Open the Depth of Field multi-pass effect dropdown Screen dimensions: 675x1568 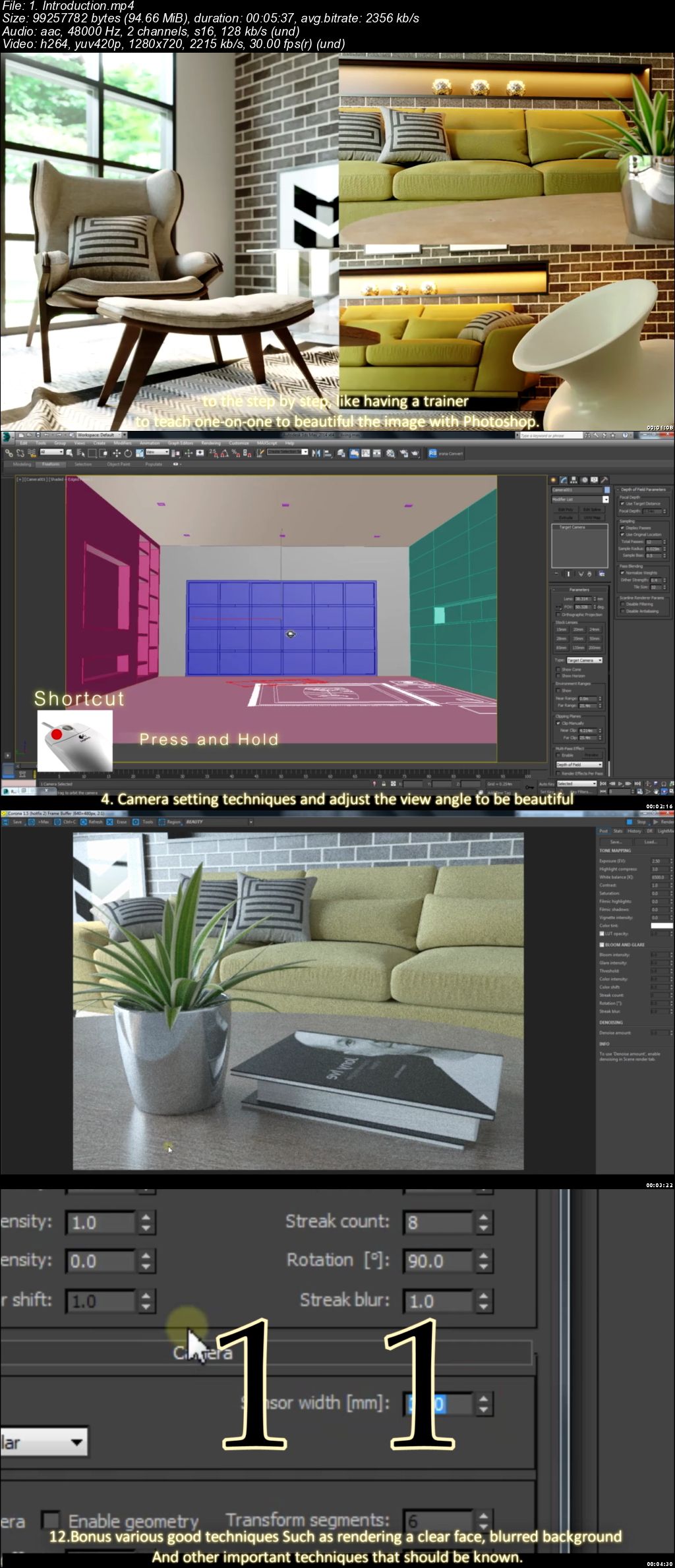tap(579, 765)
